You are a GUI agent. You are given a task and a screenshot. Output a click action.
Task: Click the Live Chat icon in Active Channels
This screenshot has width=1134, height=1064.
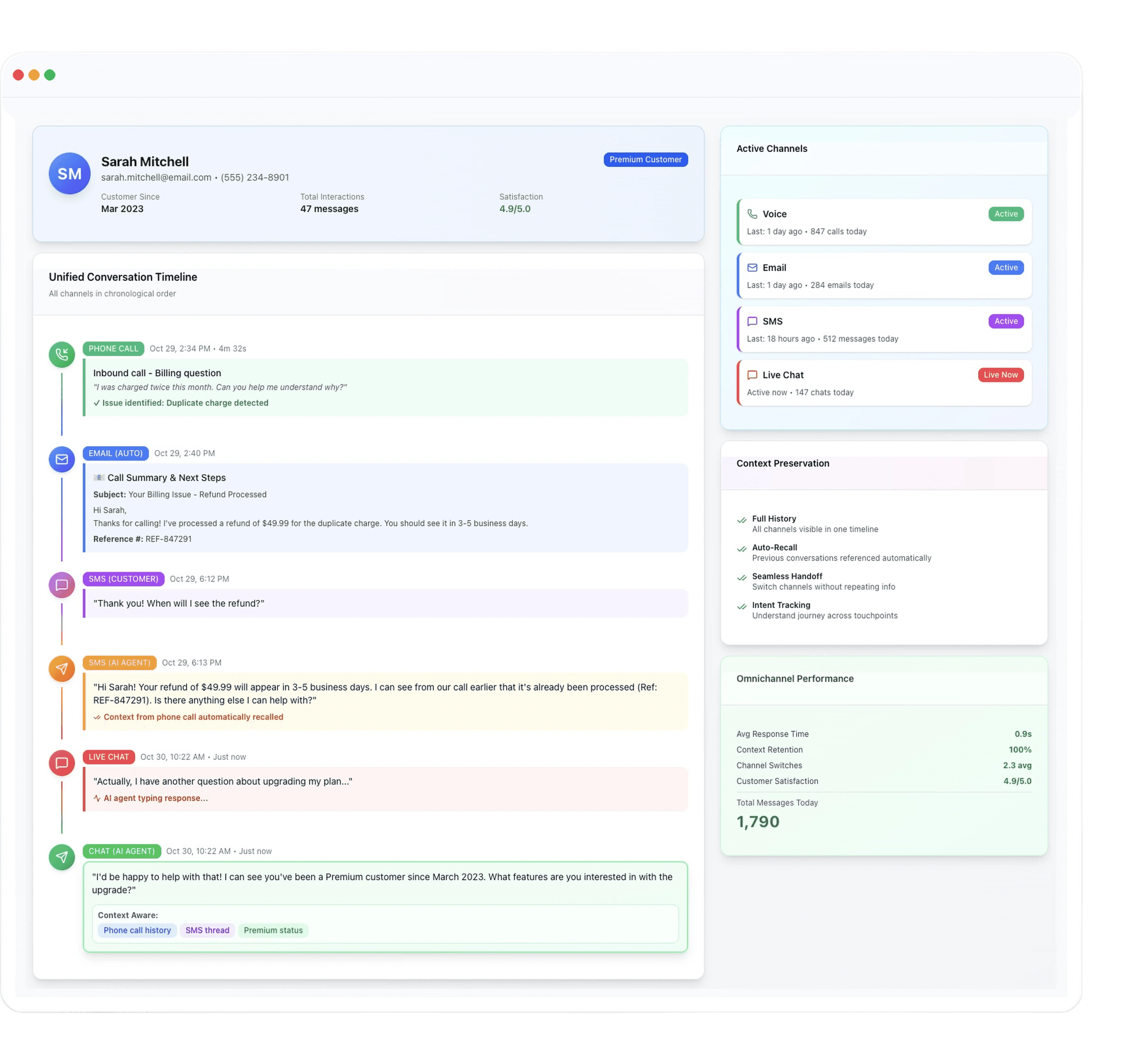753,375
